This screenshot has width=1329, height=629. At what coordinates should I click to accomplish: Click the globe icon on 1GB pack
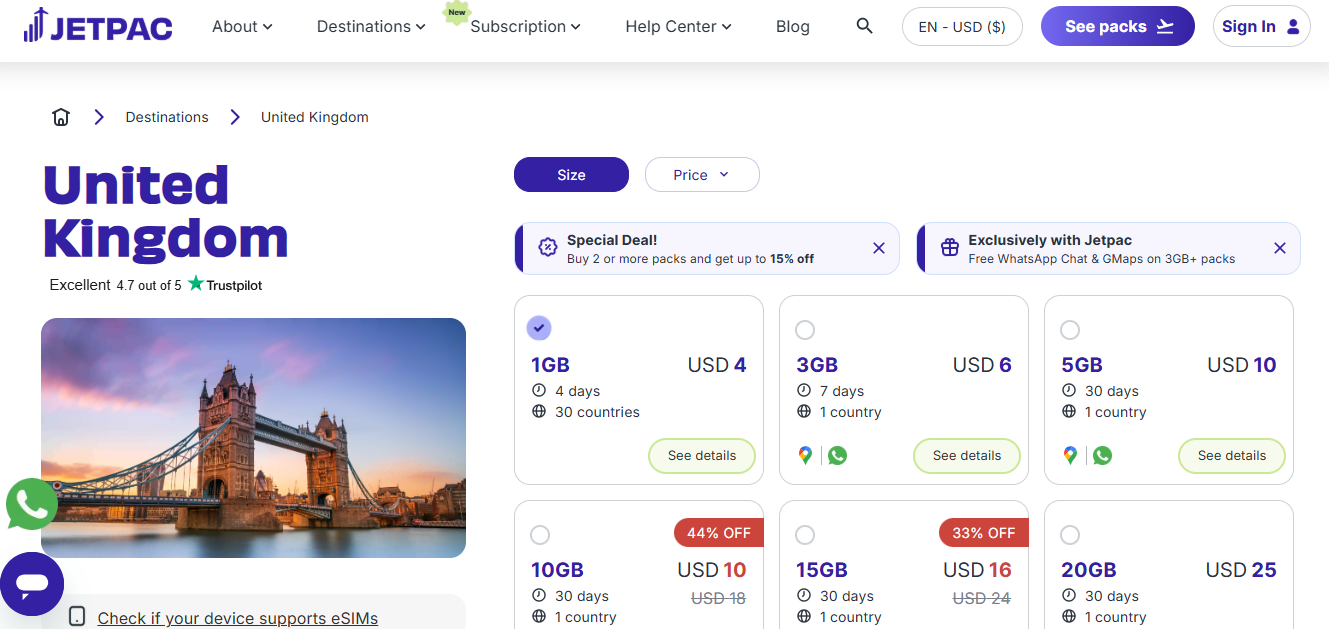[539, 412]
